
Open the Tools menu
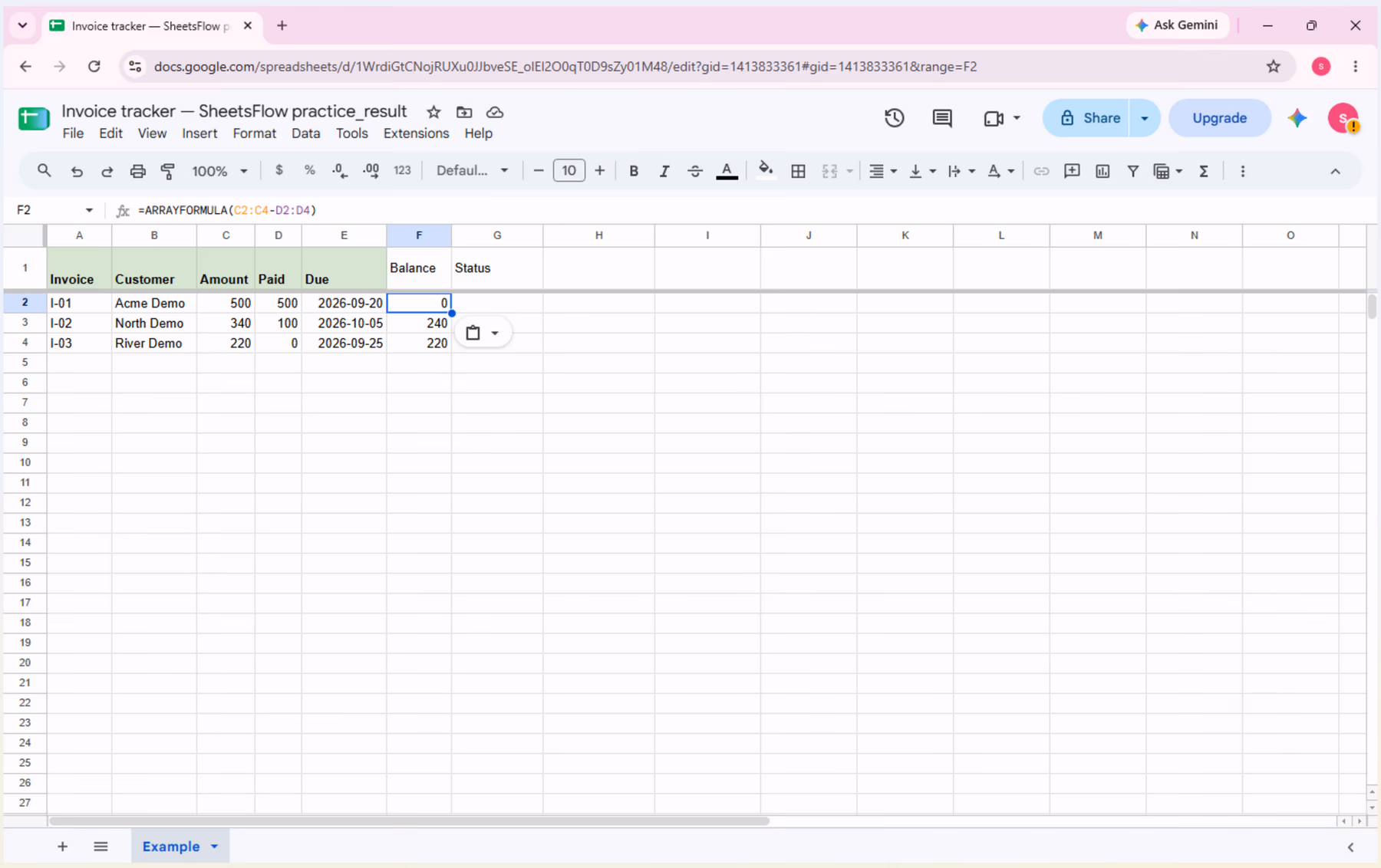(x=351, y=133)
